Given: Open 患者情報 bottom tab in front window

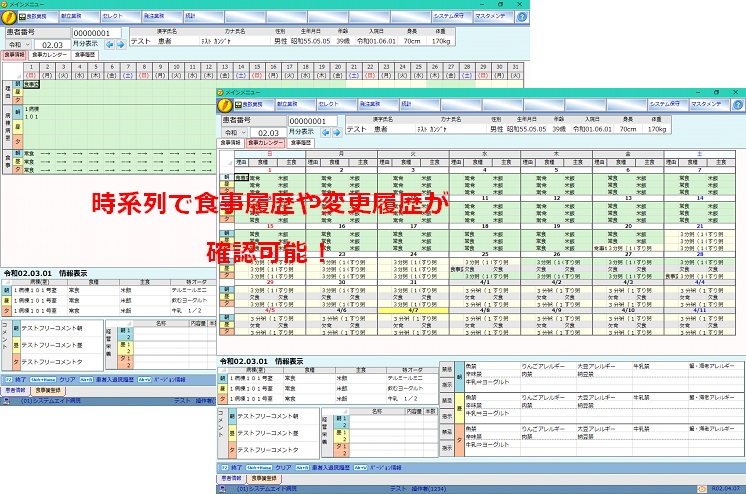Looking at the screenshot, I should point(231,478).
